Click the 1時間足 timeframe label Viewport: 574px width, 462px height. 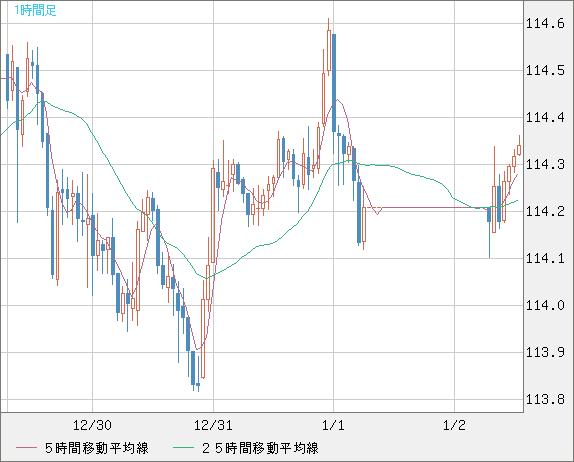[x=35, y=10]
